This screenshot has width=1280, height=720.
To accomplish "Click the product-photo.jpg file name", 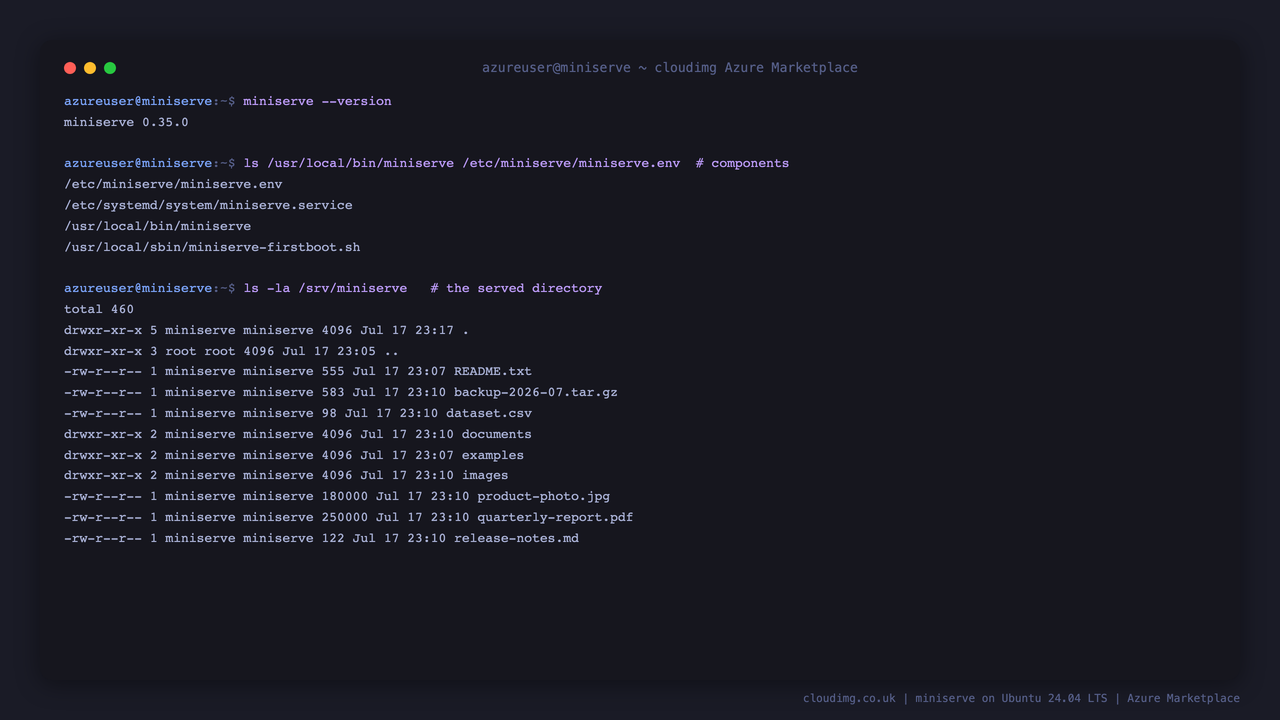I will pos(543,496).
